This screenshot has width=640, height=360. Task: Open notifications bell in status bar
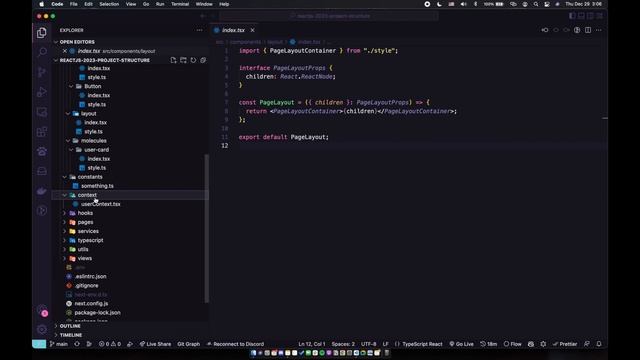[599, 344]
